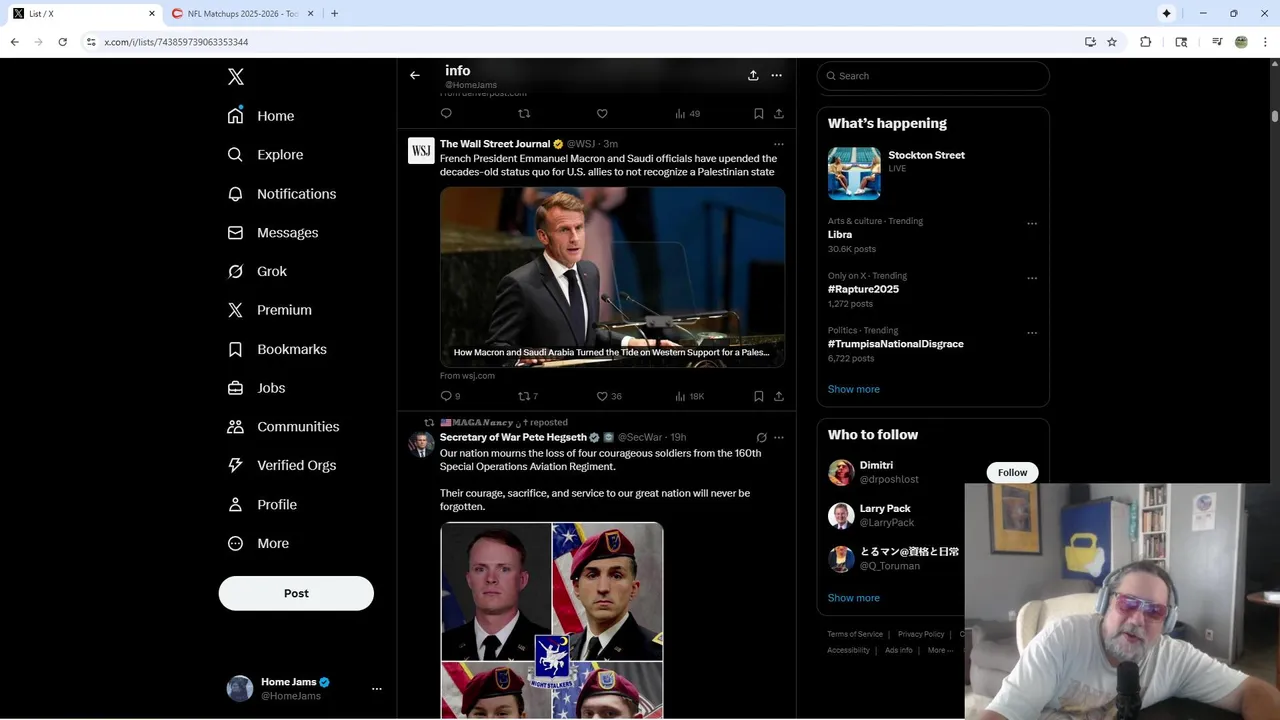Open Grok in the sidebar
The height and width of the screenshot is (720, 1280).
257,271
